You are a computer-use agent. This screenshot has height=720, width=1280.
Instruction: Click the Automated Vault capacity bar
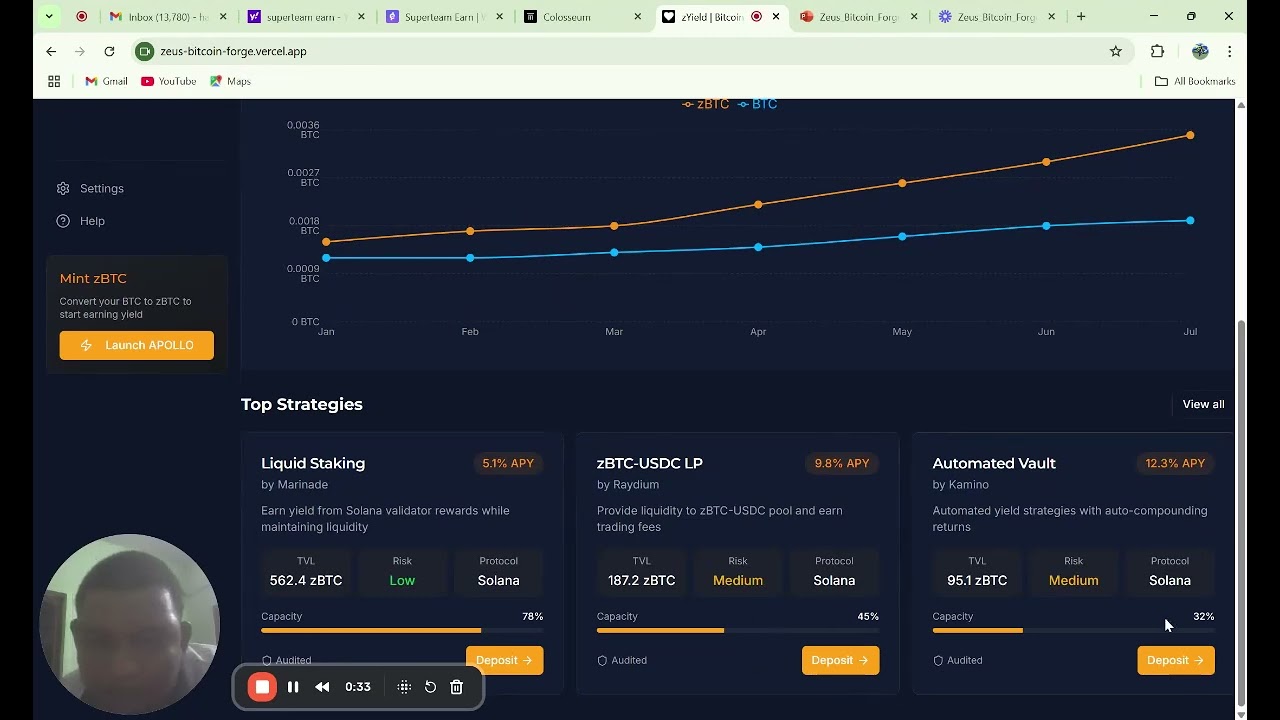pyautogui.click(x=1073, y=630)
